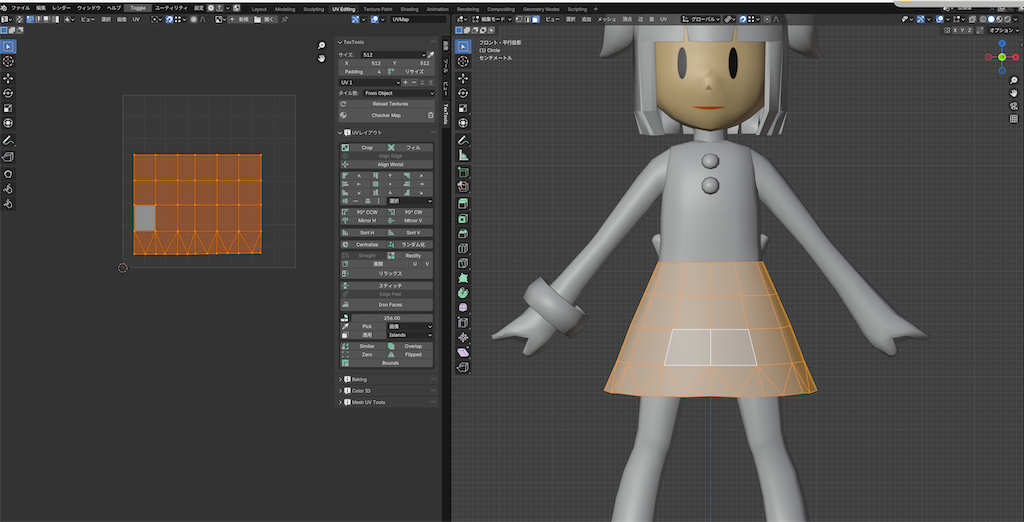
Task: Switch to the Modeling workspace tab
Action: pos(285,9)
